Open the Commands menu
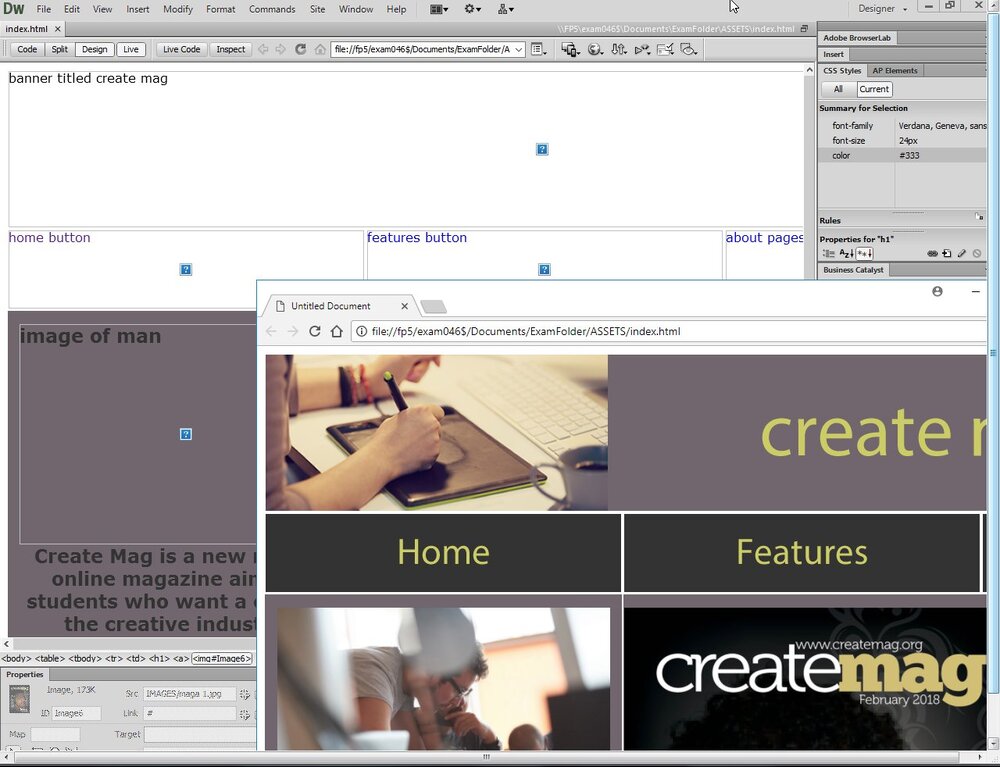This screenshot has width=1000, height=767. [272, 9]
